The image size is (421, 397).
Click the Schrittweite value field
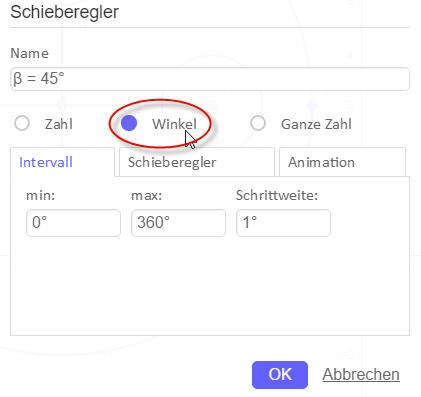[x=283, y=223]
